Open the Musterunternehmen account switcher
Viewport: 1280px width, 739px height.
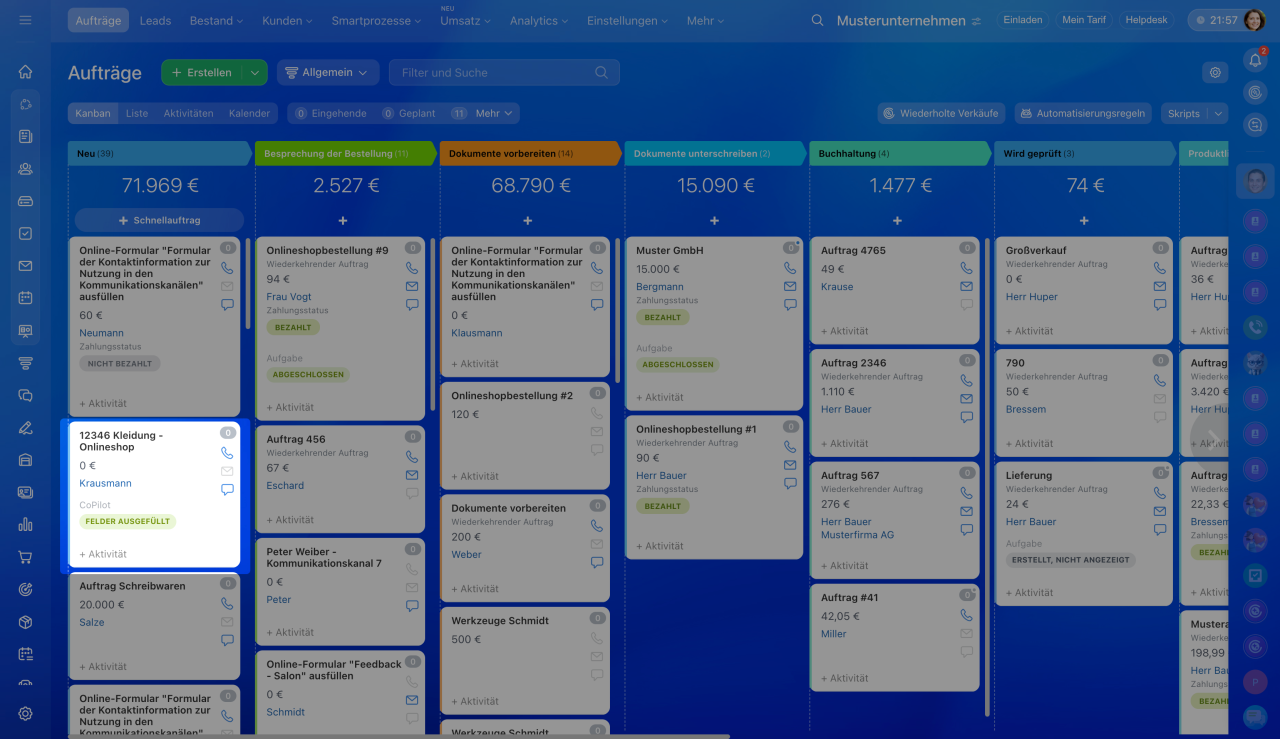909,20
